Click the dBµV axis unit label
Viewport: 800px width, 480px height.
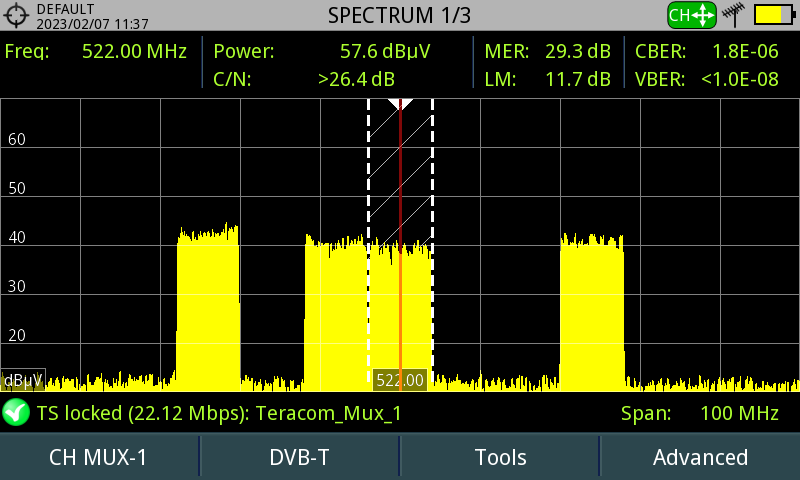coord(23,380)
